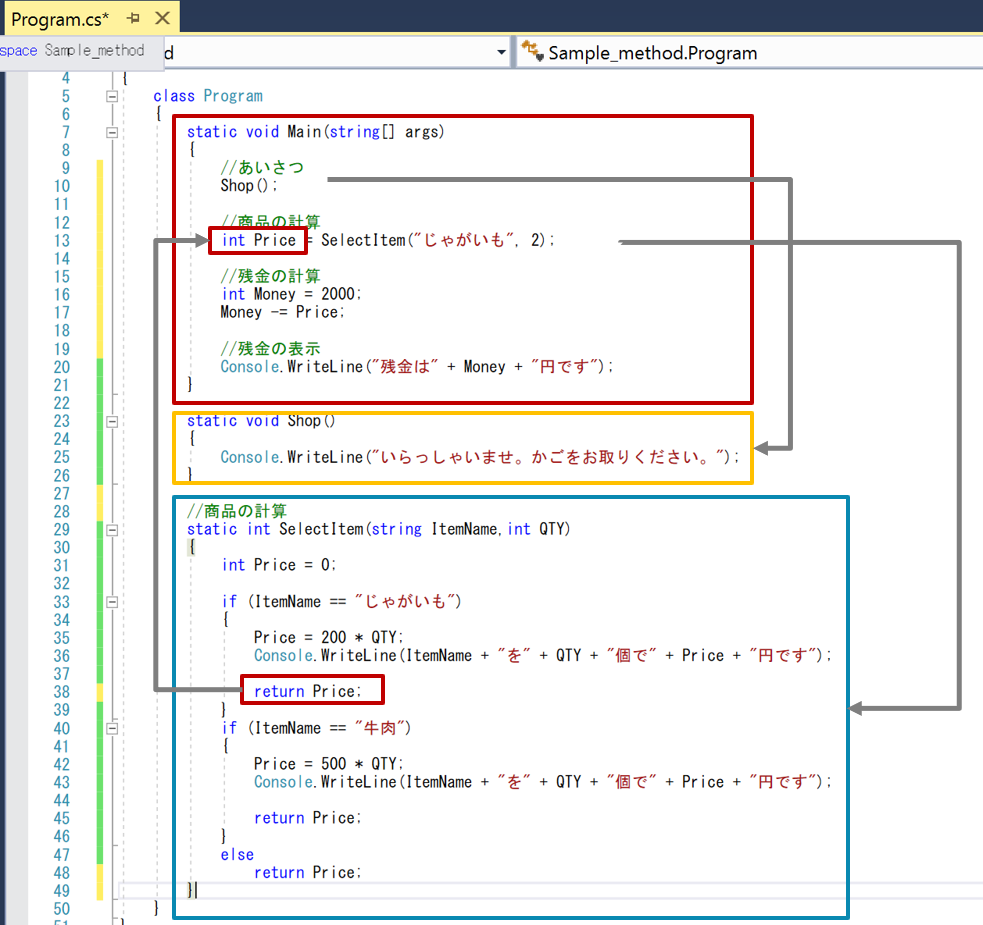Screen dimensions: 983x925
Task: Collapse the if 牛肉 outline block
Action: pyautogui.click(x=112, y=729)
